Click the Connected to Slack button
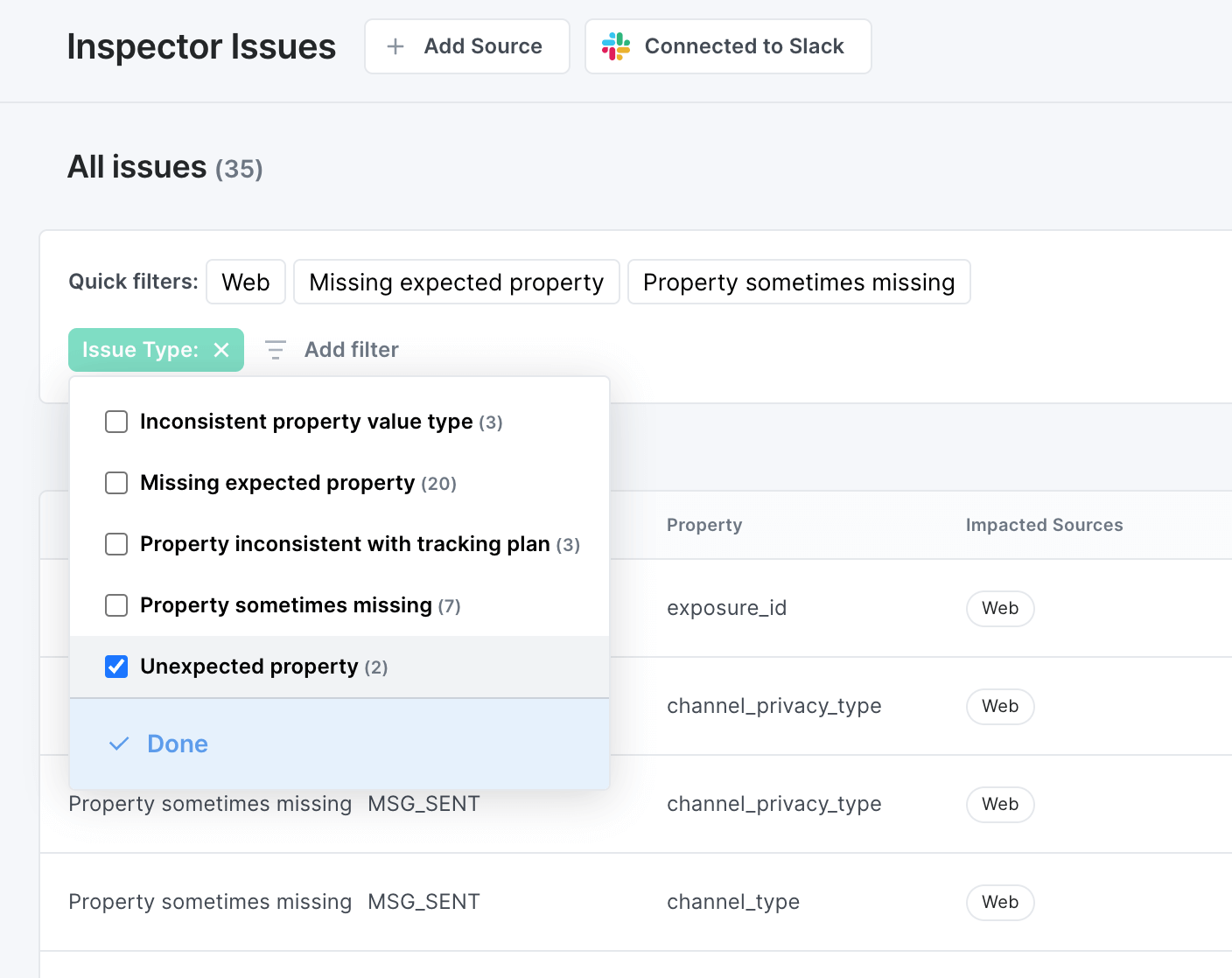The height and width of the screenshot is (978, 1232). (727, 46)
